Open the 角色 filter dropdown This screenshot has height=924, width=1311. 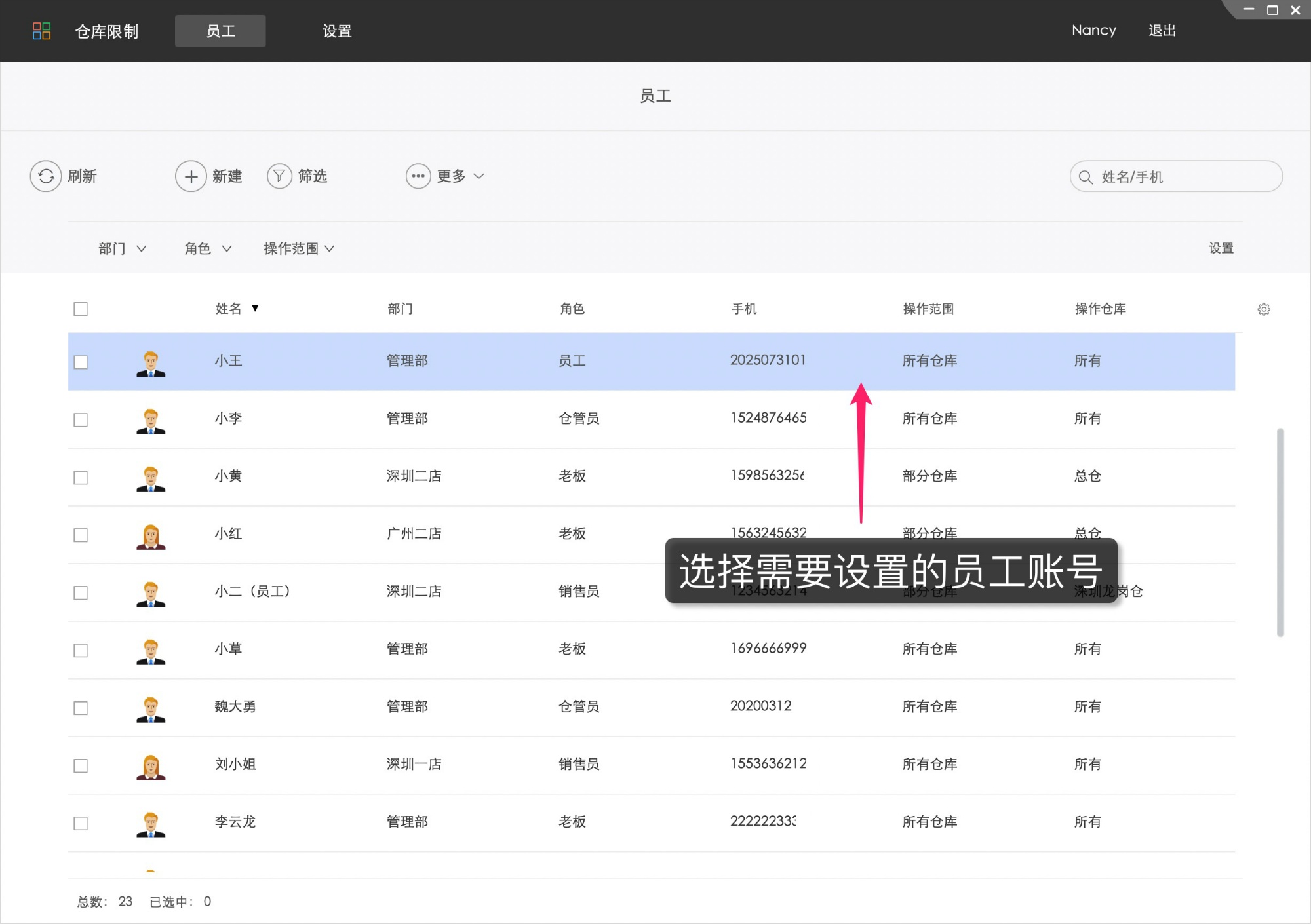pyautogui.click(x=207, y=248)
